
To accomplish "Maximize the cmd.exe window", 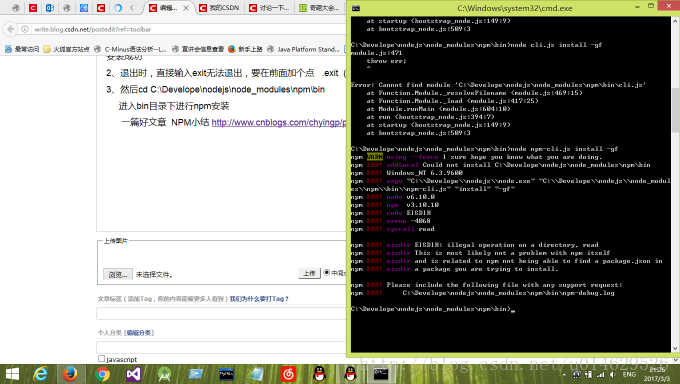I will pos(651,6).
